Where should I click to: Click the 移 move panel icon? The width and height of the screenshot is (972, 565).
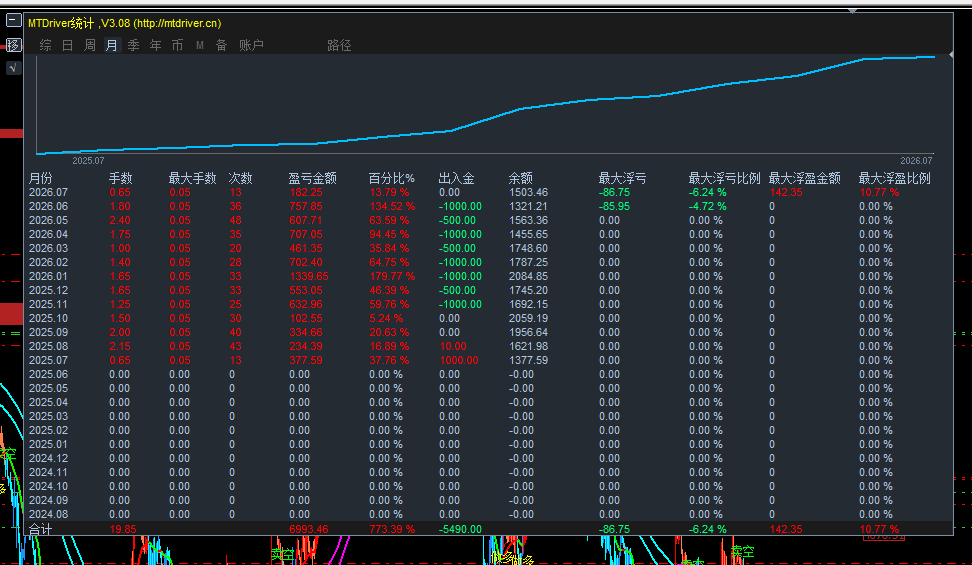(13, 45)
